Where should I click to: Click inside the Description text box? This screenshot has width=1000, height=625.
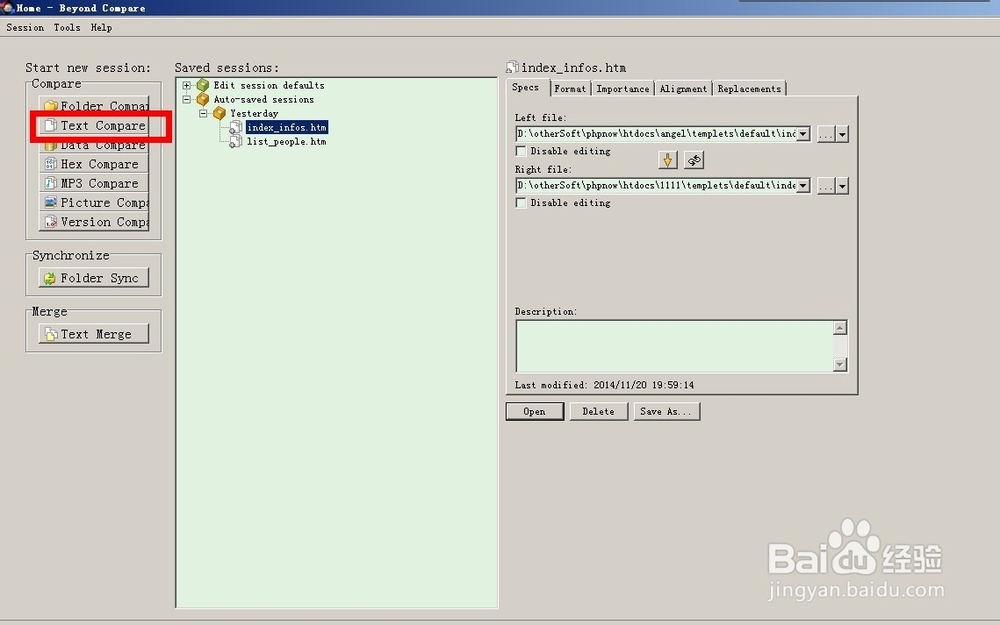click(675, 346)
